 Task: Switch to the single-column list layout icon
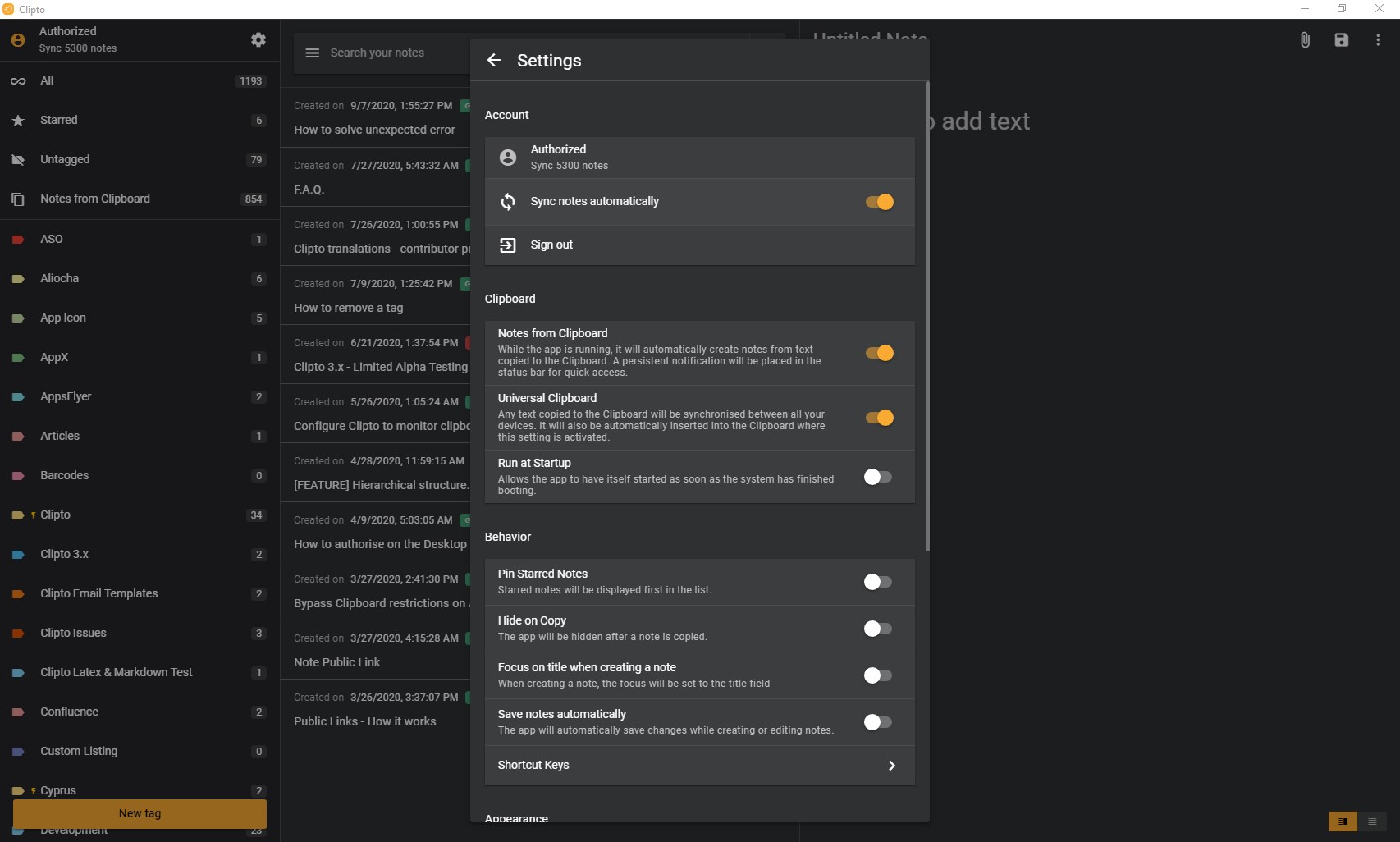pos(1372,821)
